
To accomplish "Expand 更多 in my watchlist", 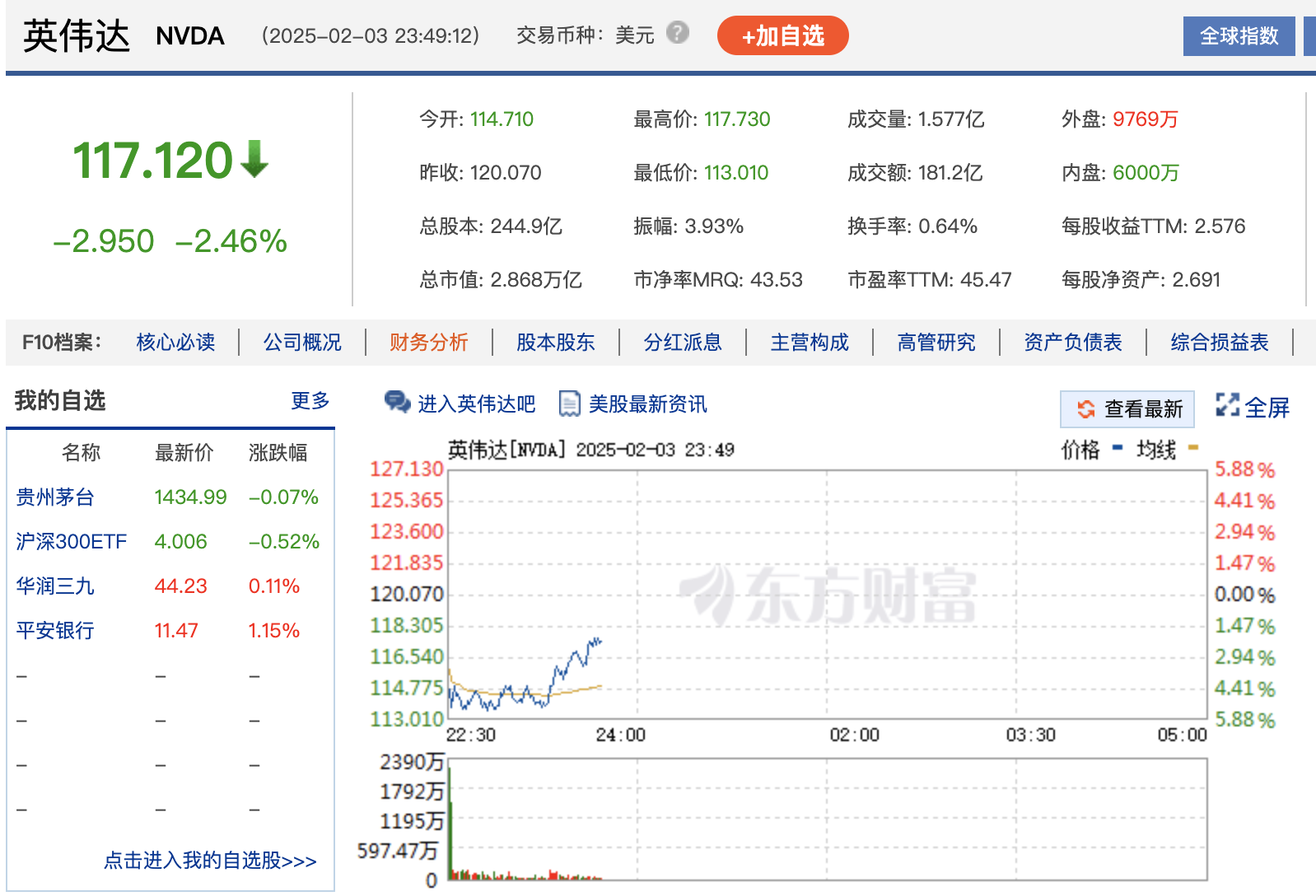I will click(x=310, y=401).
